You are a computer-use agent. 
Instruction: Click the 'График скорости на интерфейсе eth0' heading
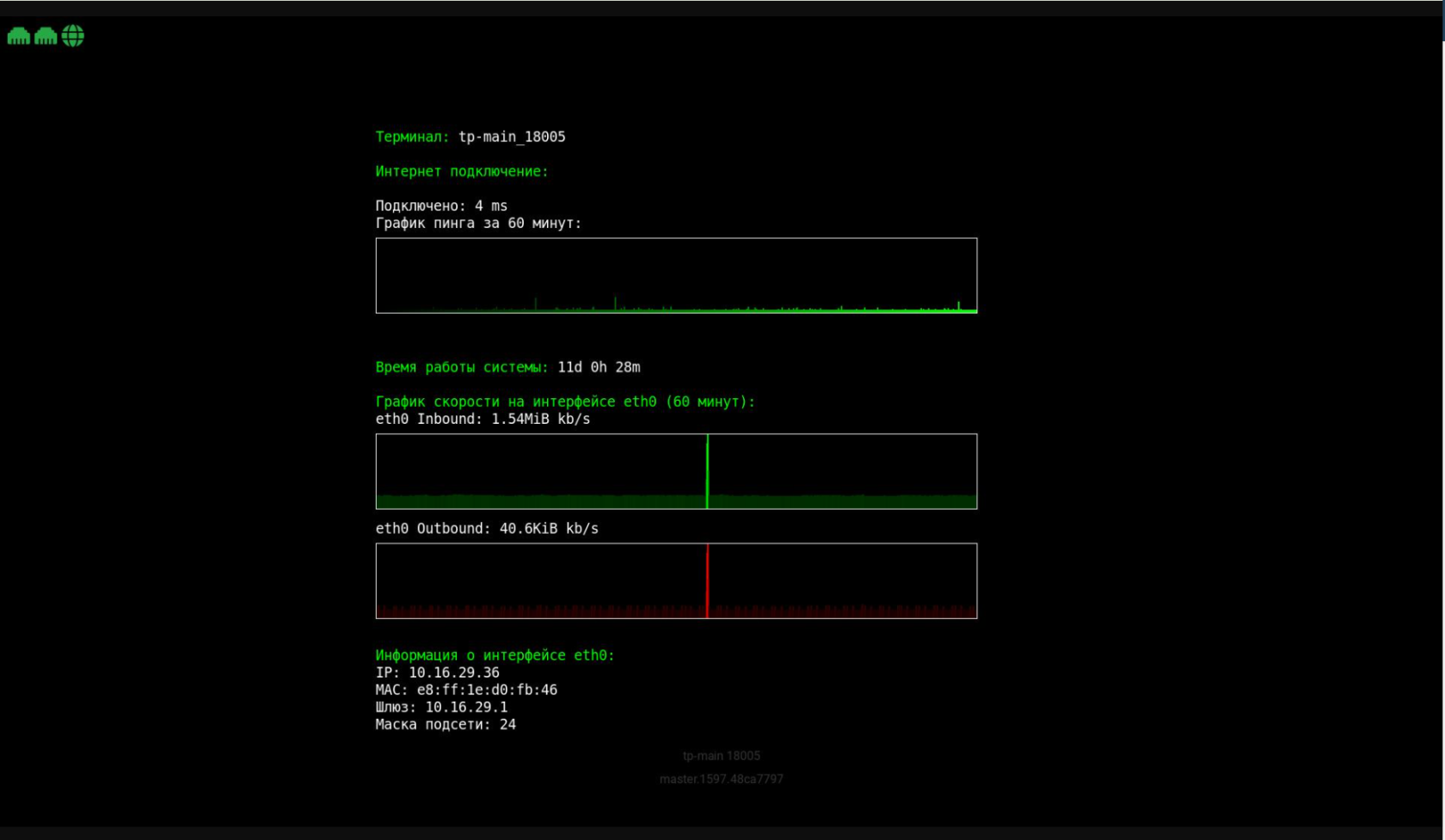point(565,402)
